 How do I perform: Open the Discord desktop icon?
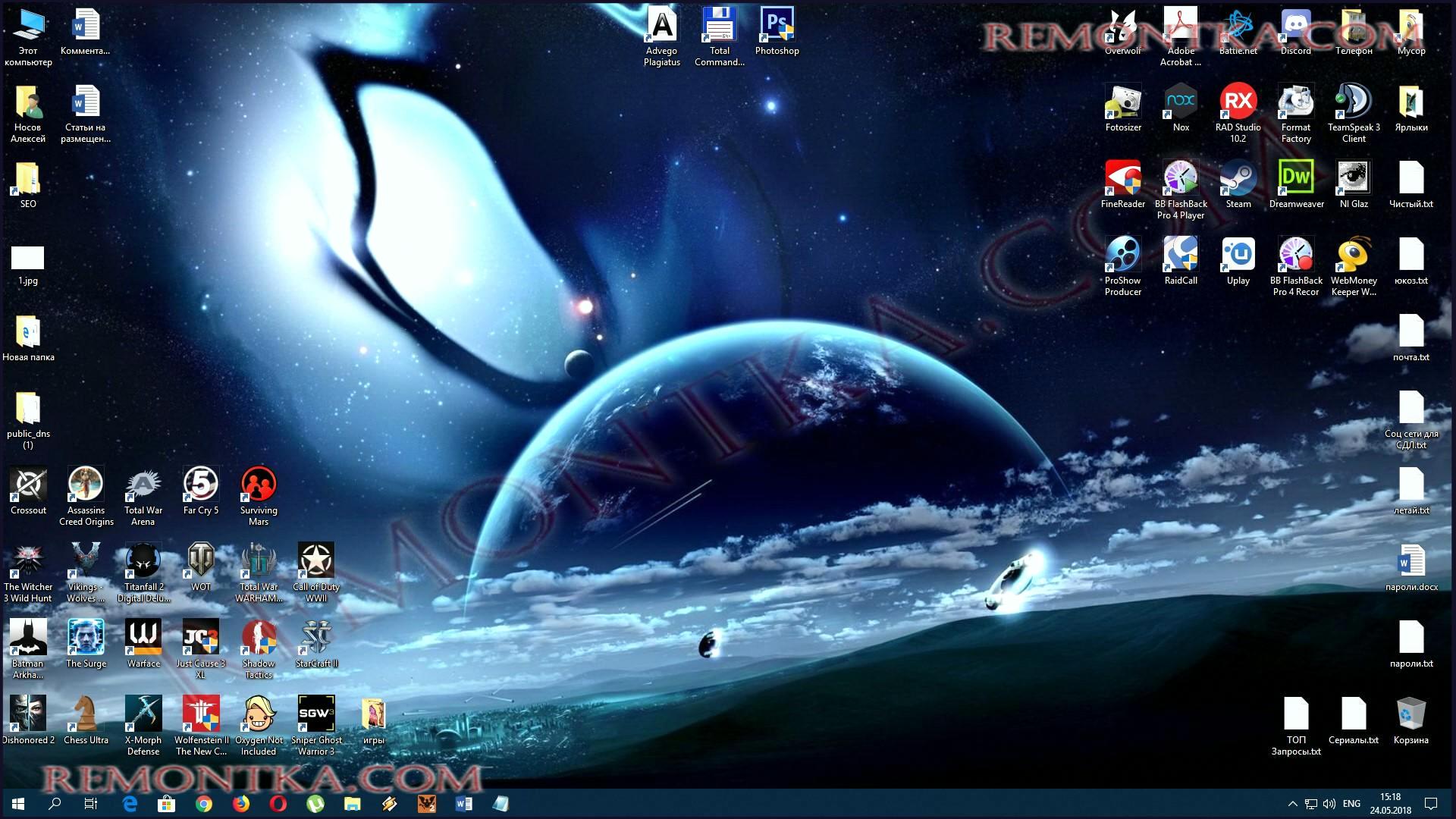pos(1295,32)
